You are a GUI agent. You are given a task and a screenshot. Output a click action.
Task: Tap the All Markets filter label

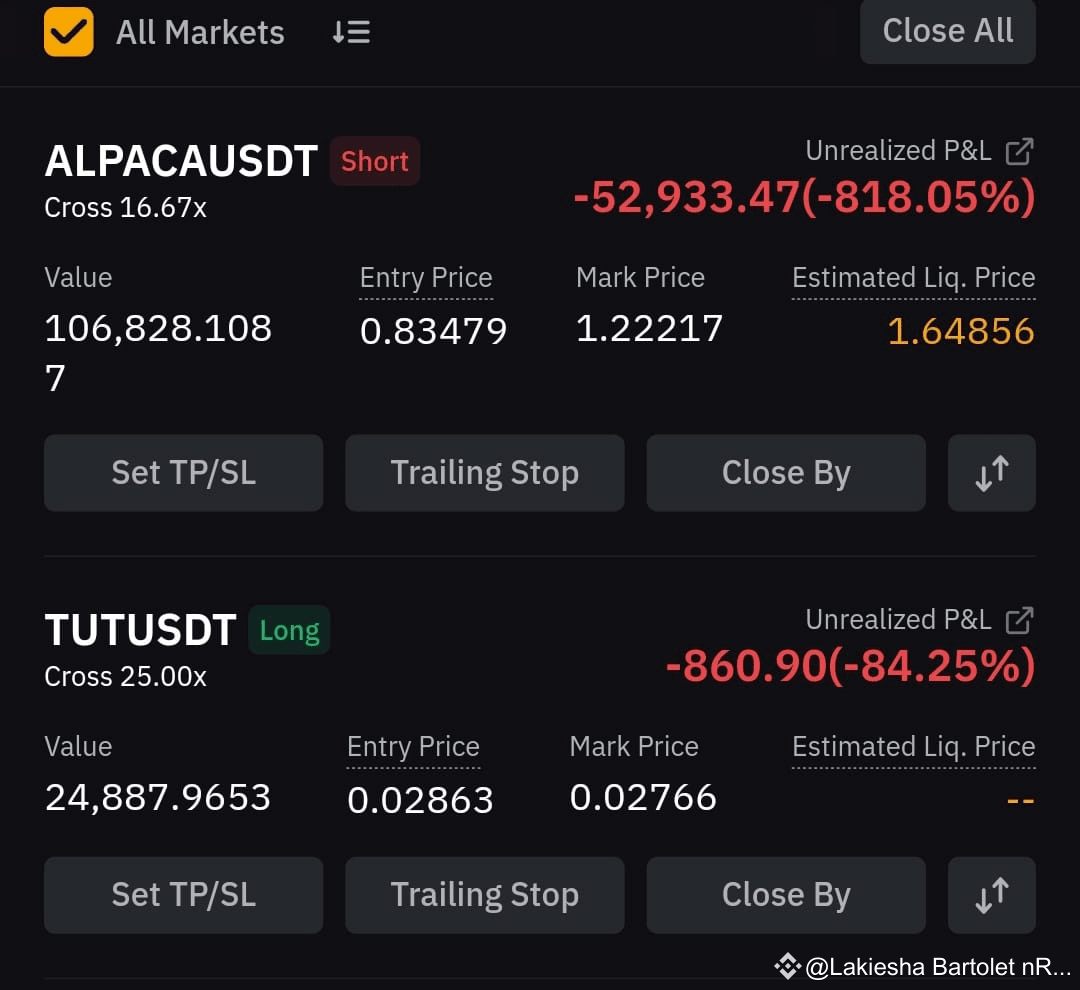pyautogui.click(x=200, y=32)
